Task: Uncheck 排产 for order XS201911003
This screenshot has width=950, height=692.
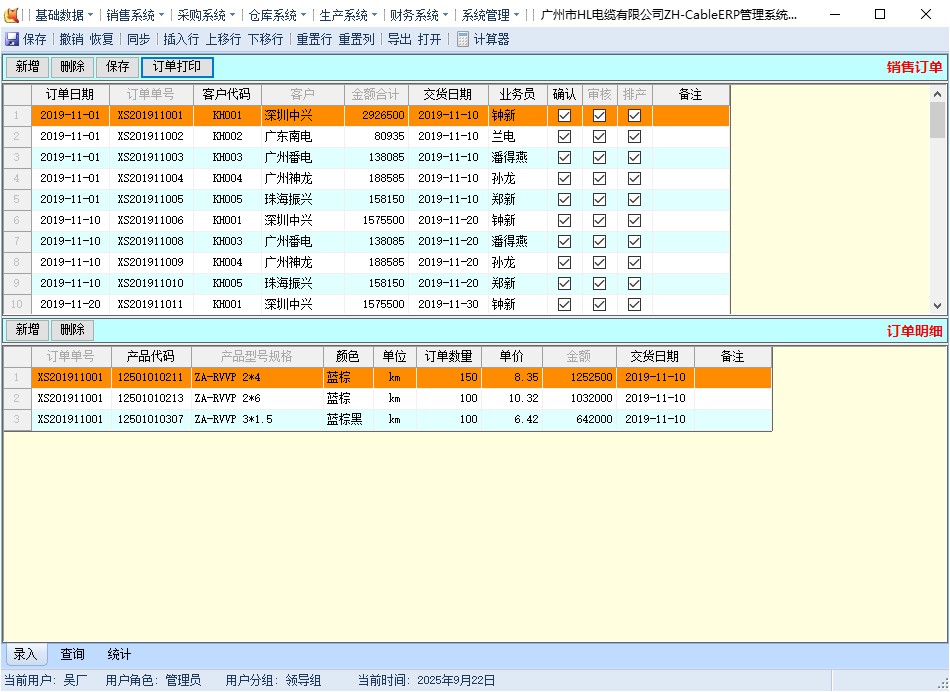Action: tap(634, 157)
